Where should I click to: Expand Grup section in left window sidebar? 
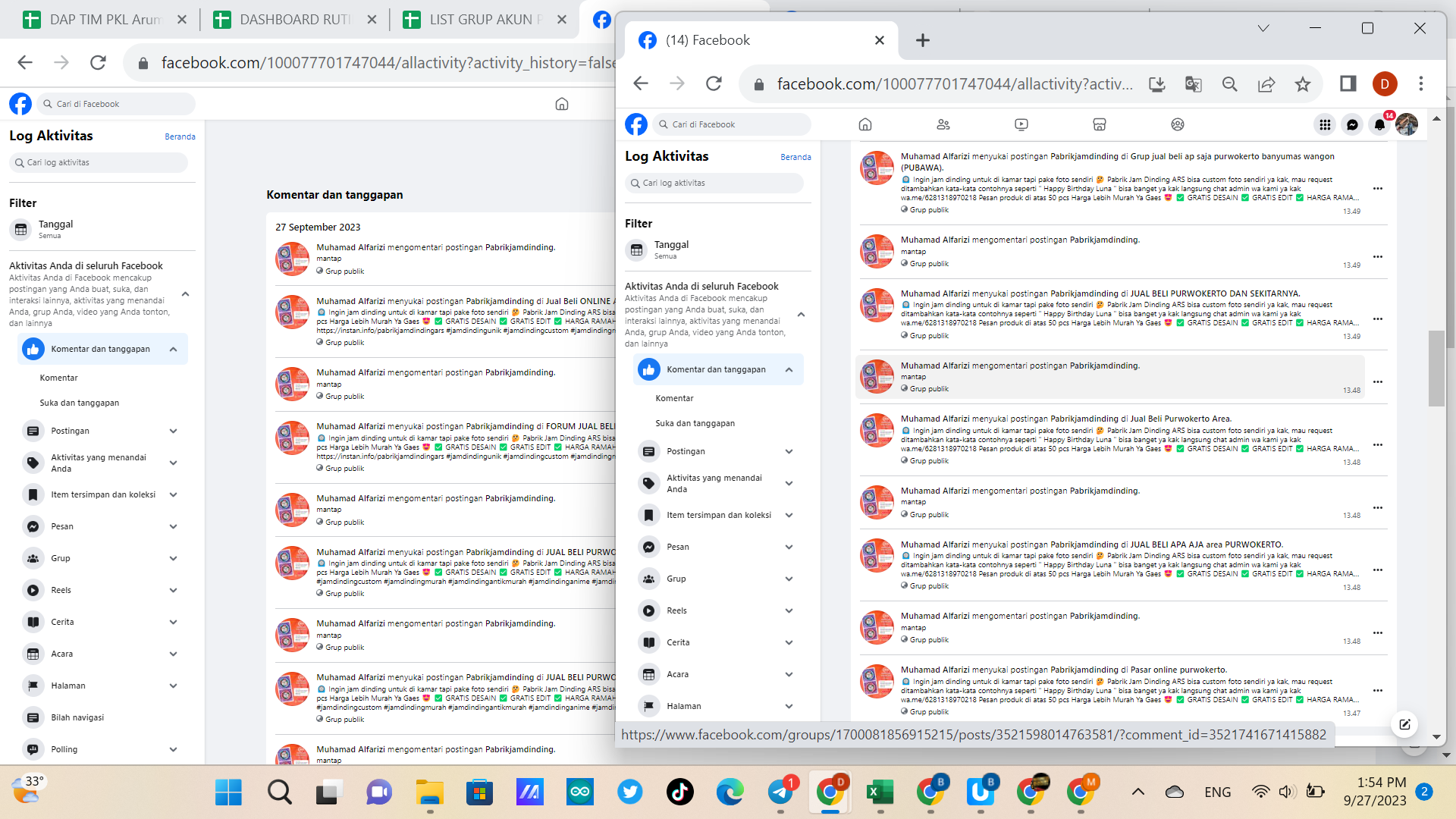[173, 558]
